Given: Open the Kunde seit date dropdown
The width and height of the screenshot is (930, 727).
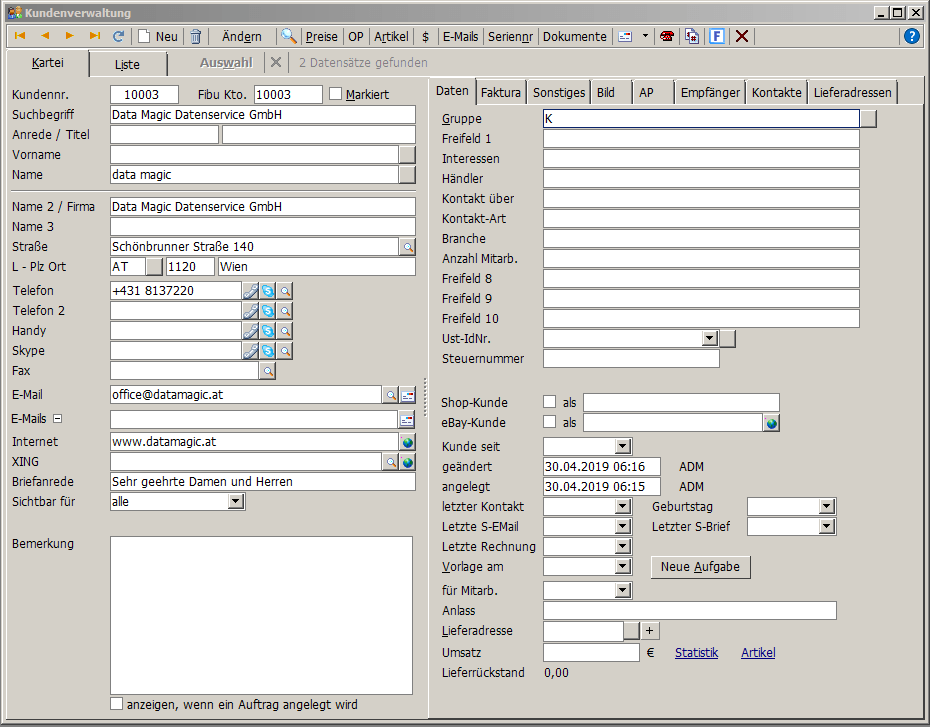Looking at the screenshot, I should pyautogui.click(x=622, y=446).
